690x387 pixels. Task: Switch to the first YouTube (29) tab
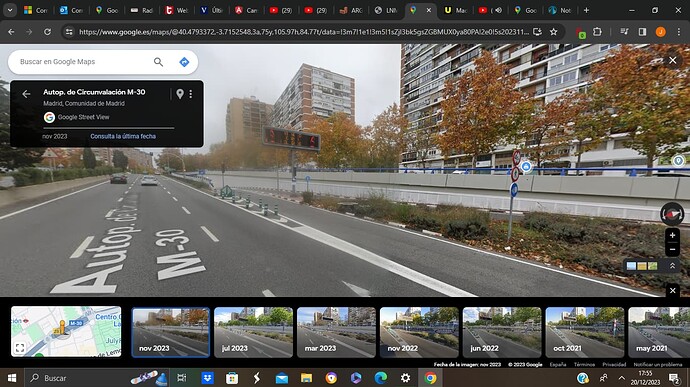point(281,10)
